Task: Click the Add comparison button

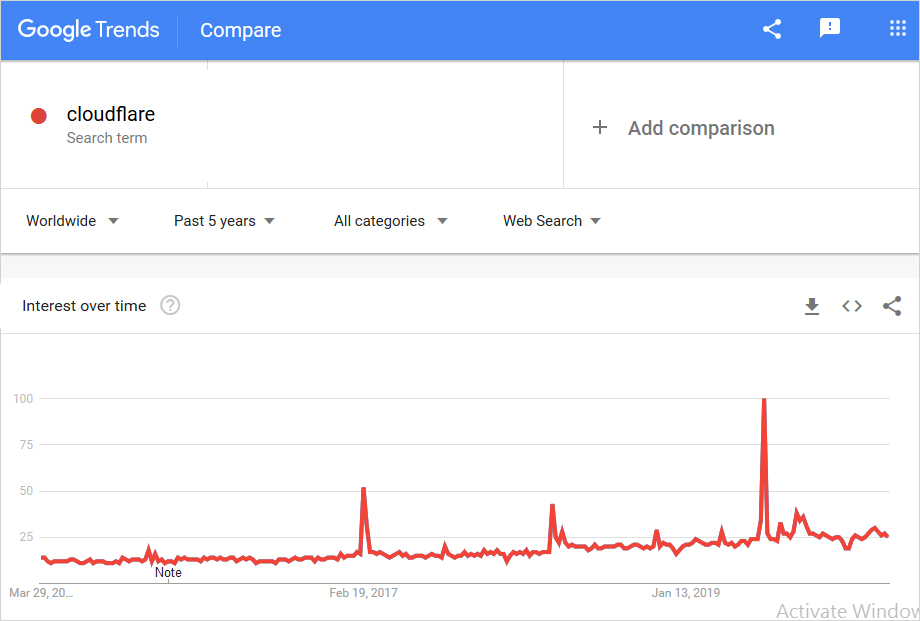Action: (700, 128)
